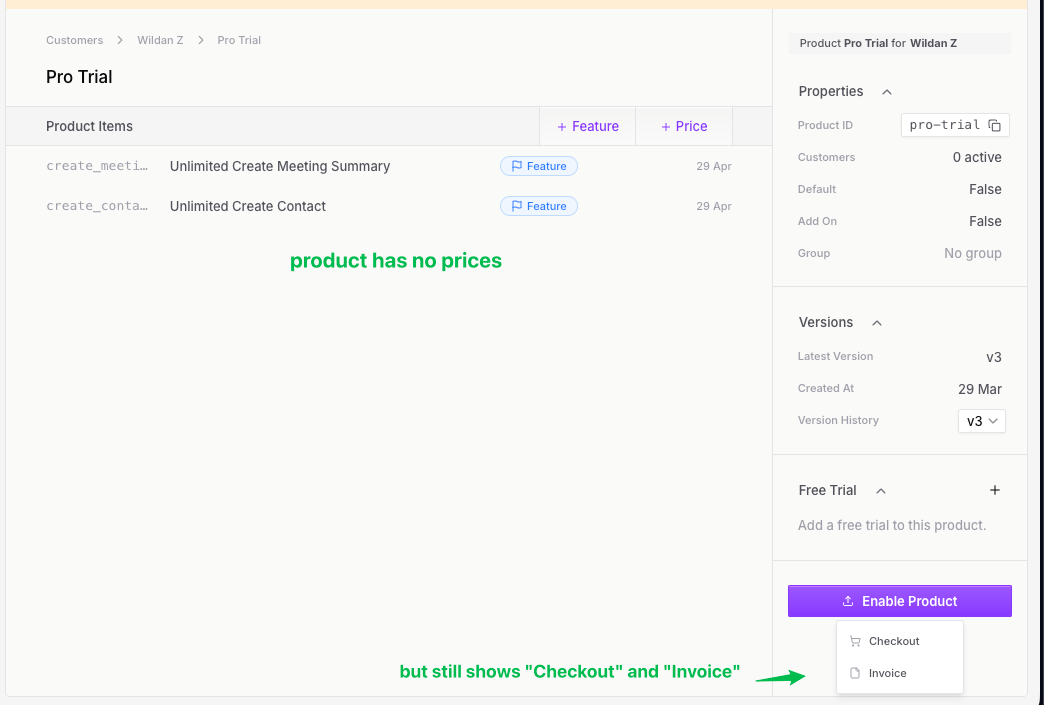Open the Wildan Z breadcrumb link
1044x705 pixels.
(x=160, y=40)
